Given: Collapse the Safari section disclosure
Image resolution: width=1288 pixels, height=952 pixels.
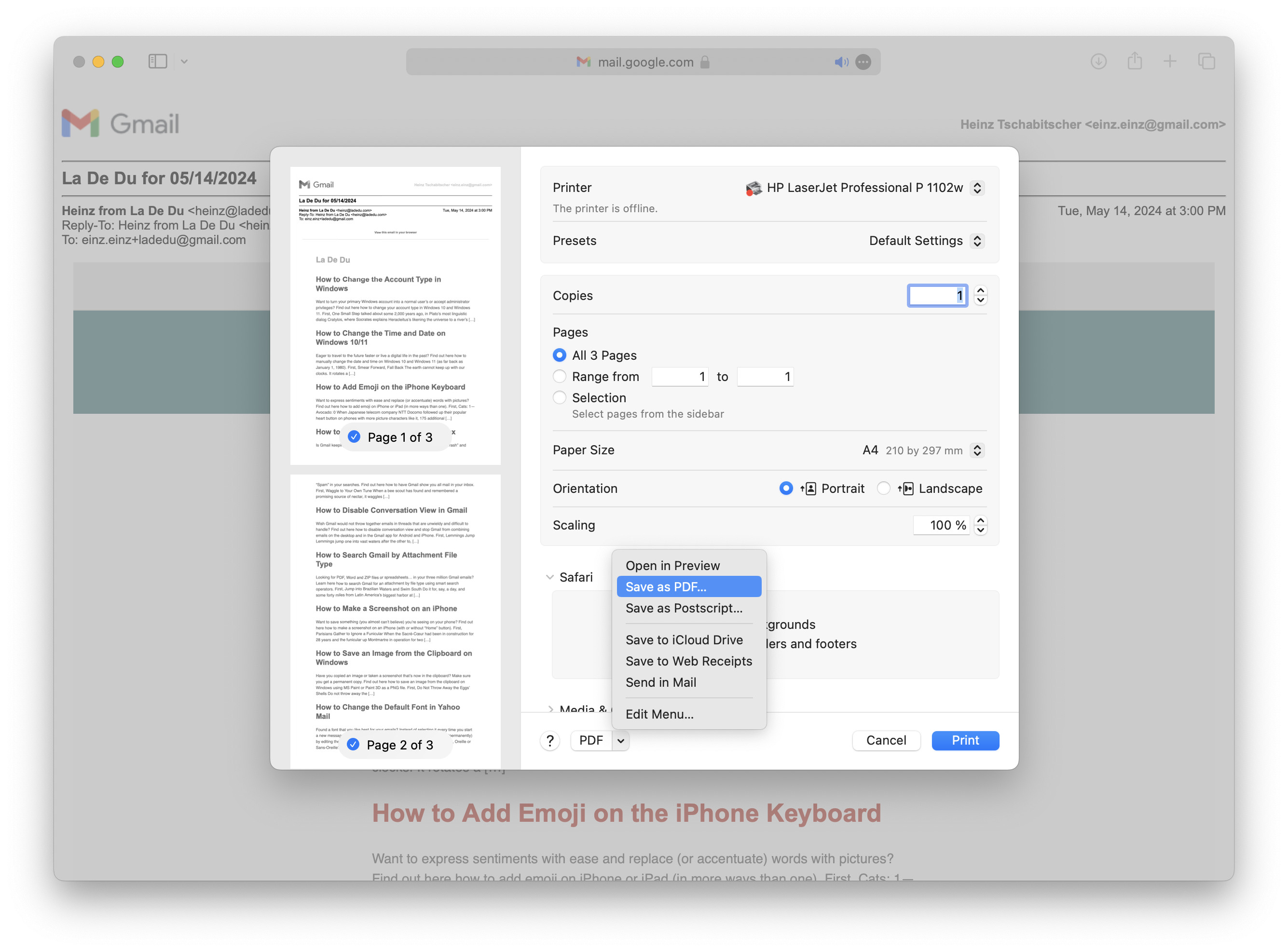Looking at the screenshot, I should click(549, 577).
